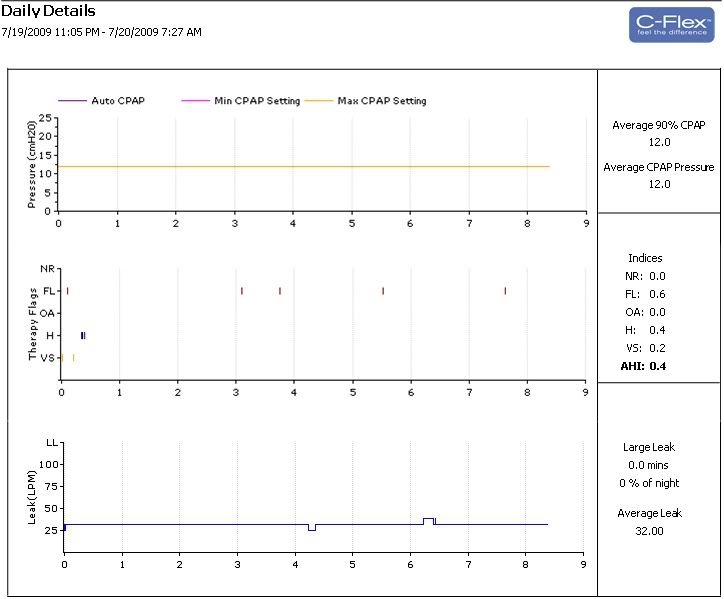
Task: Click the leak dip just after hour 4
Action: (x=312, y=527)
